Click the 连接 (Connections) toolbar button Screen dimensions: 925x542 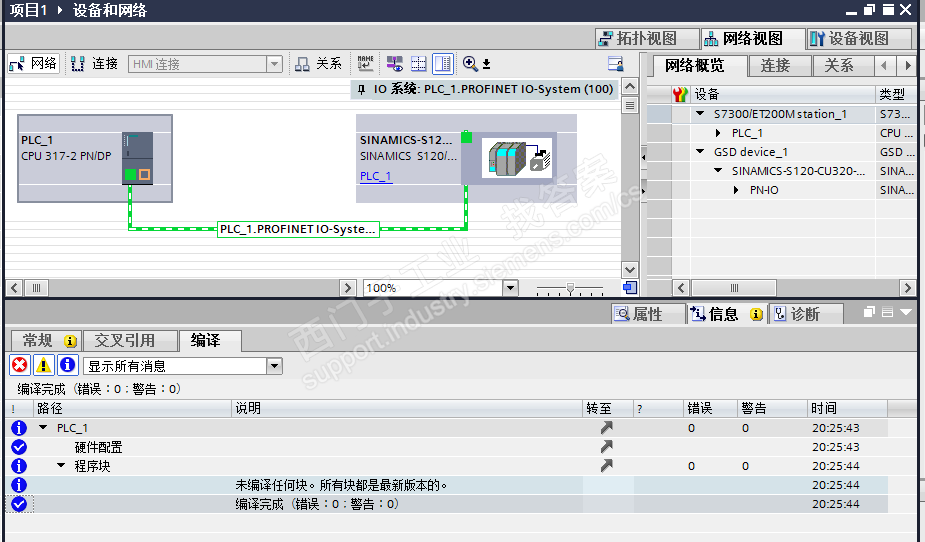pyautogui.click(x=94, y=64)
